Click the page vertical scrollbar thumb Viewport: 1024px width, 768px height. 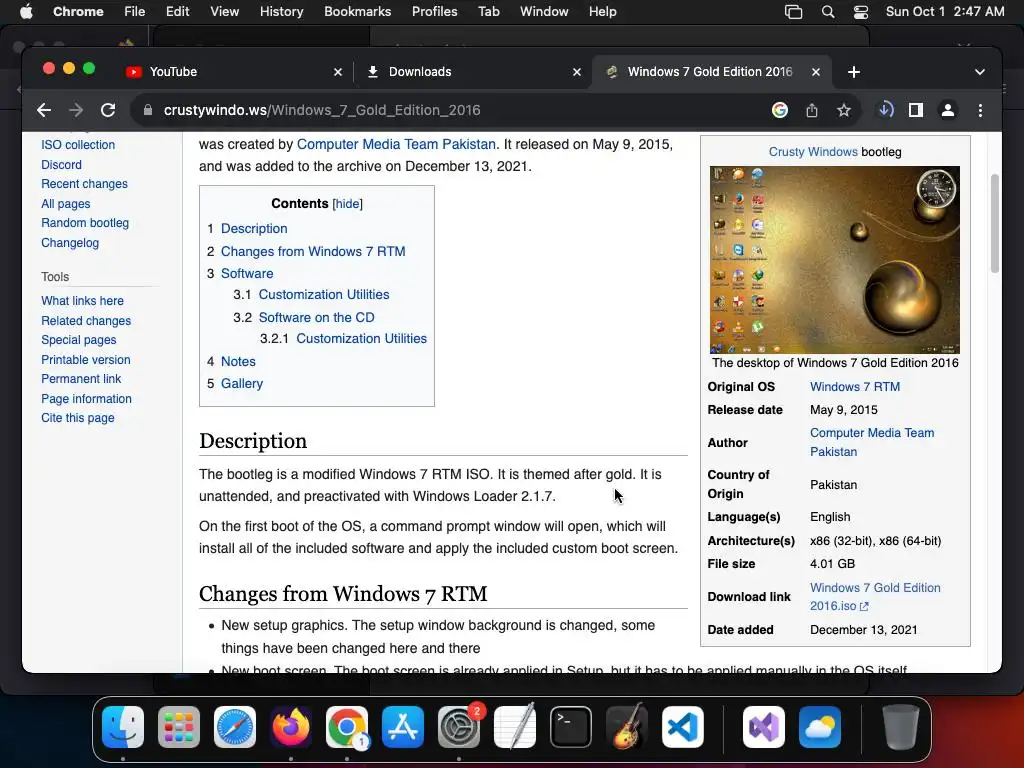(995, 223)
